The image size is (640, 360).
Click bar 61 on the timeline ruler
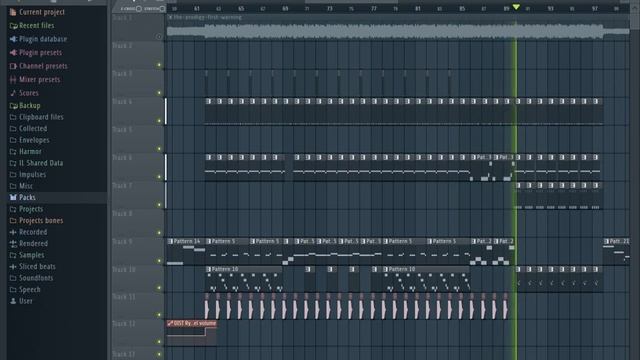coord(197,9)
